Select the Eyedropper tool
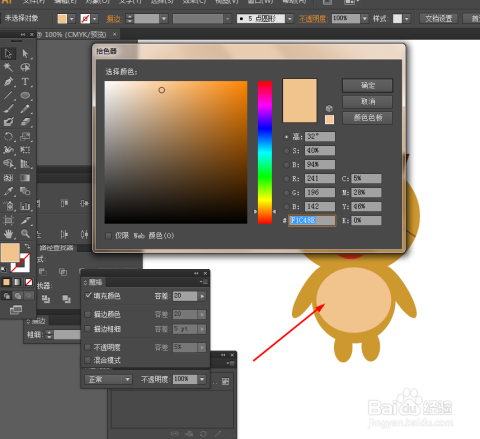Viewport: 480px width, 439px height. (8, 191)
